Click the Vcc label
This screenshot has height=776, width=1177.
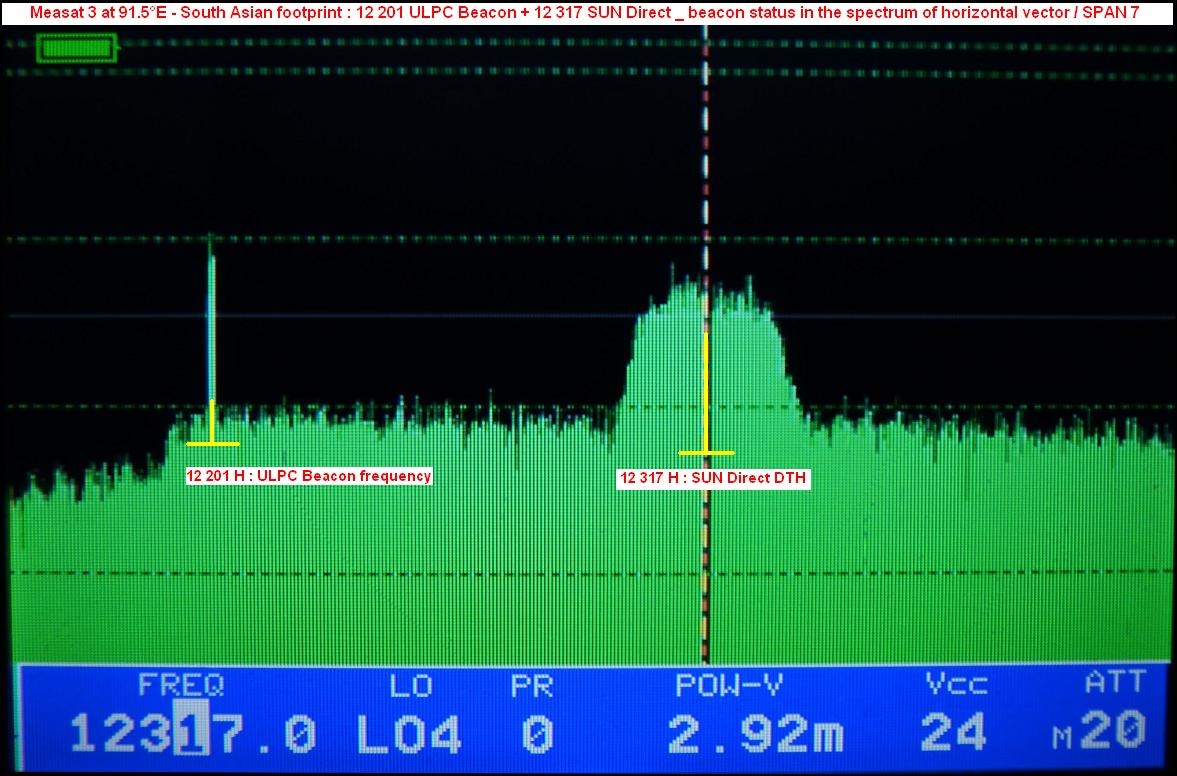tap(956, 686)
